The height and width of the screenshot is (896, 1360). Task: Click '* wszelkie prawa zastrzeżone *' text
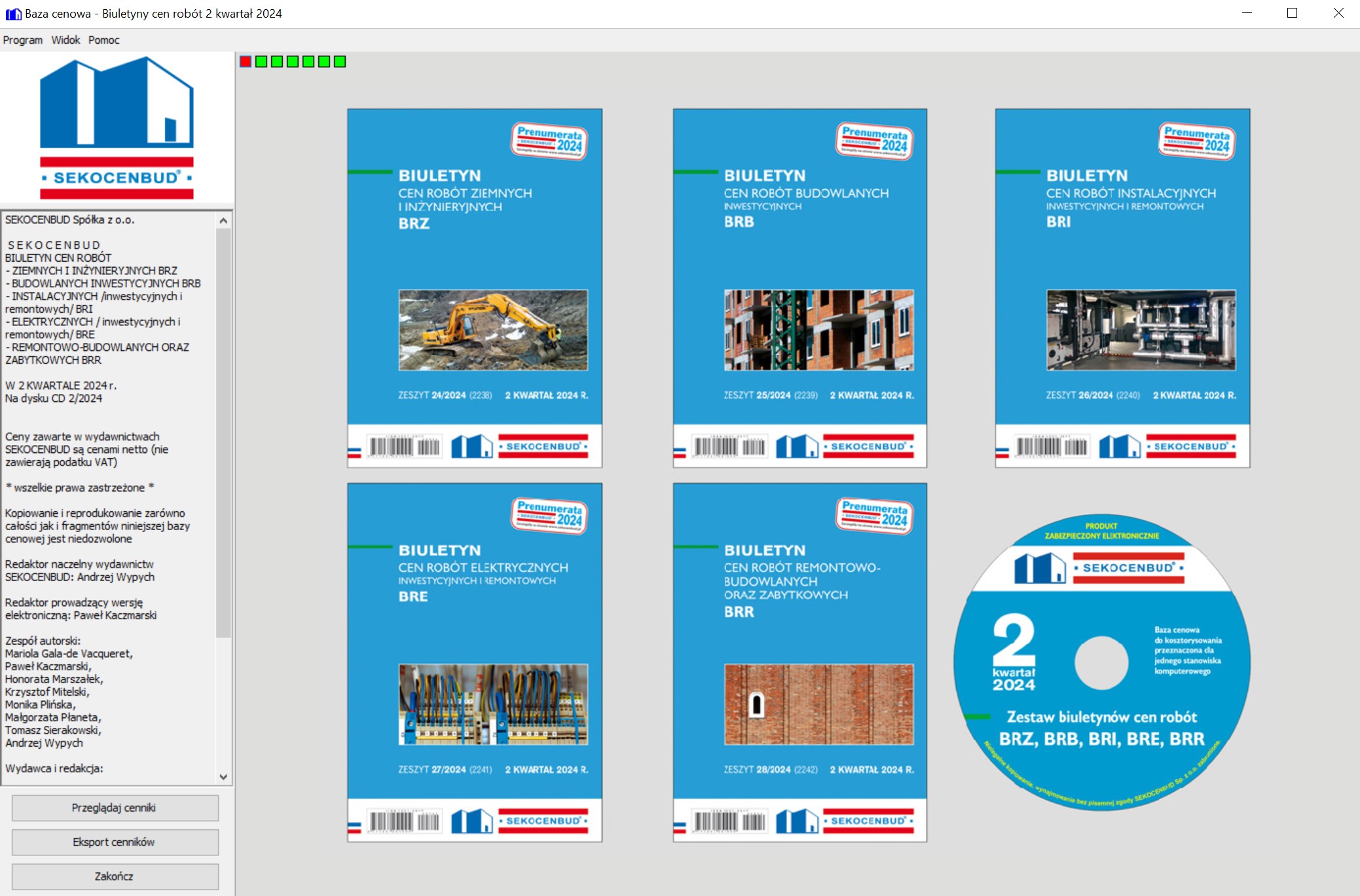pos(80,488)
